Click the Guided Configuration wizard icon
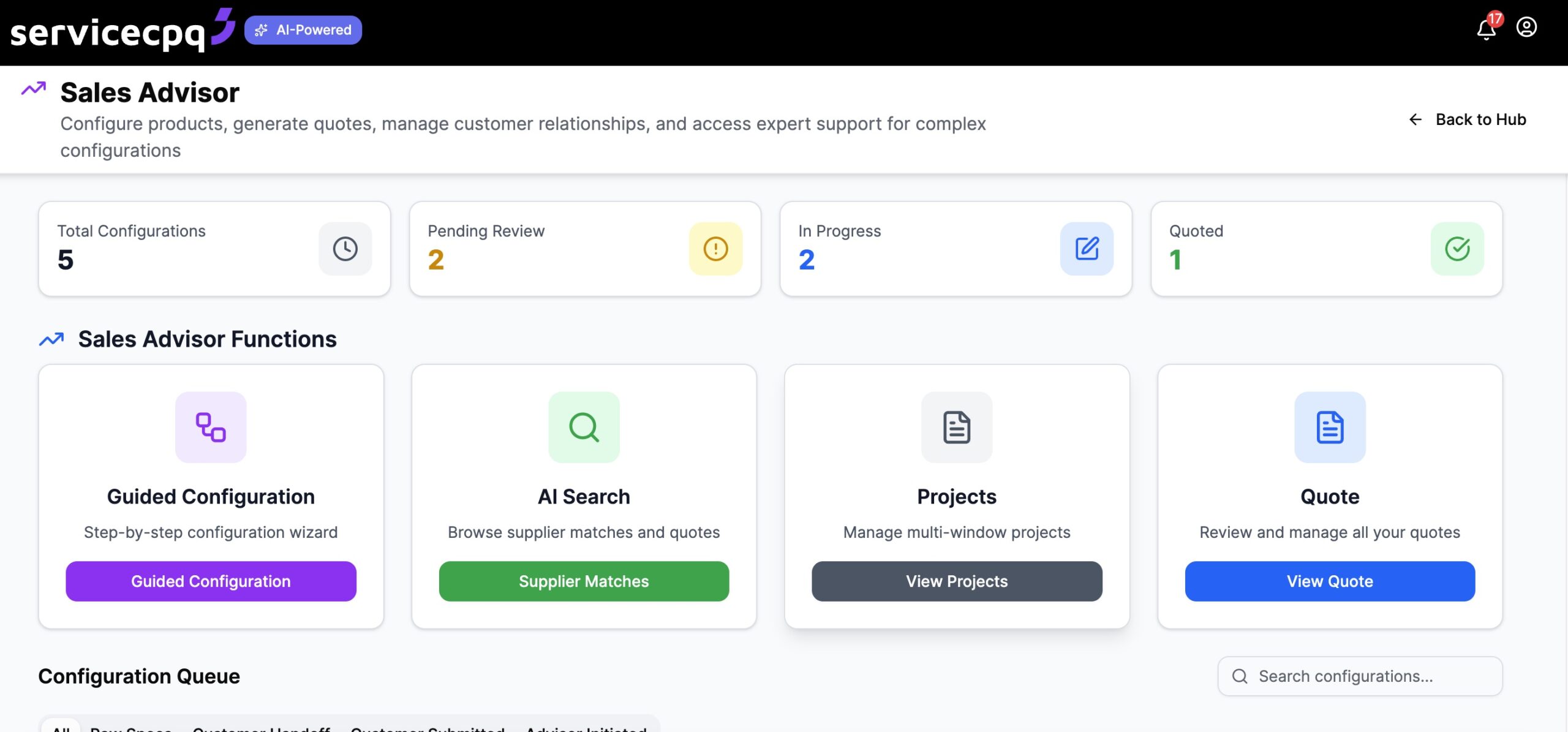 pyautogui.click(x=211, y=427)
